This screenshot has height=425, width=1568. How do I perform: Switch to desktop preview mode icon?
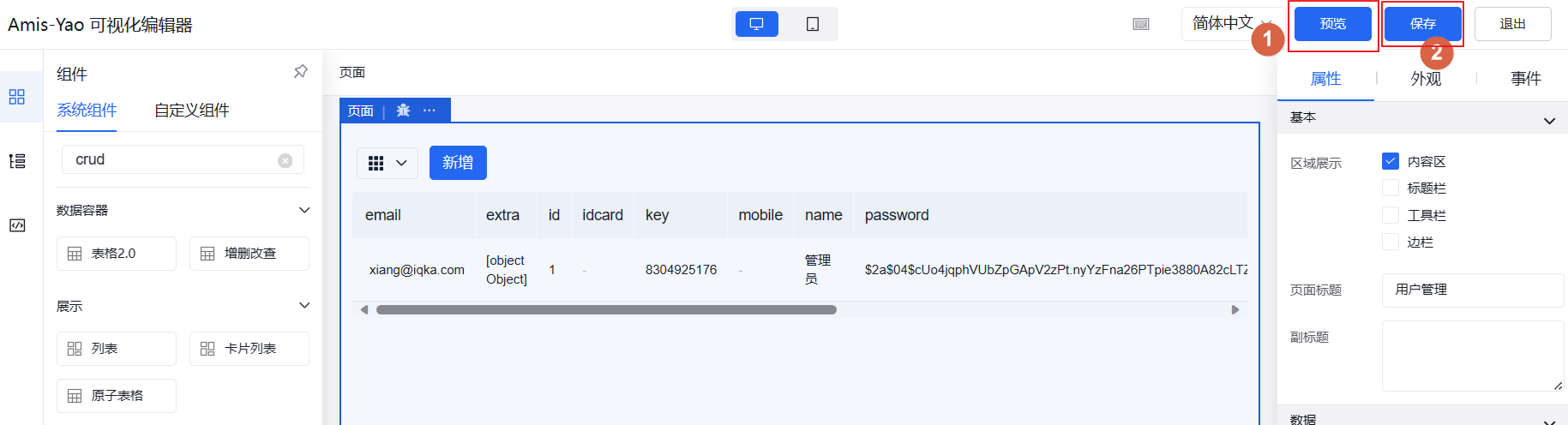pyautogui.click(x=756, y=24)
